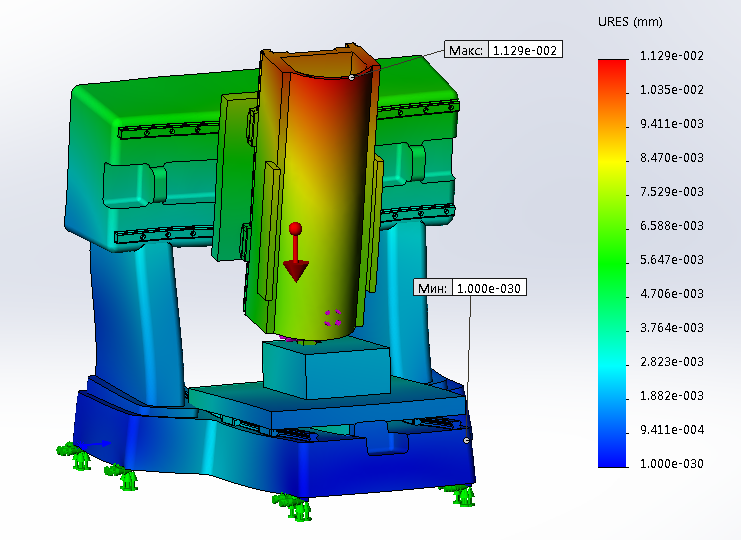Click legend value 9.411e-003
Viewport: 741px width, 540px height.
(672, 124)
